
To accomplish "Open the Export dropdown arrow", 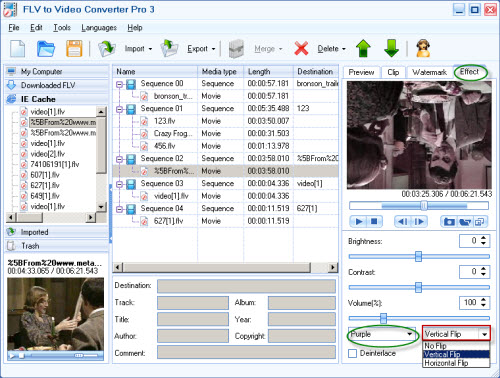I will coord(213,49).
